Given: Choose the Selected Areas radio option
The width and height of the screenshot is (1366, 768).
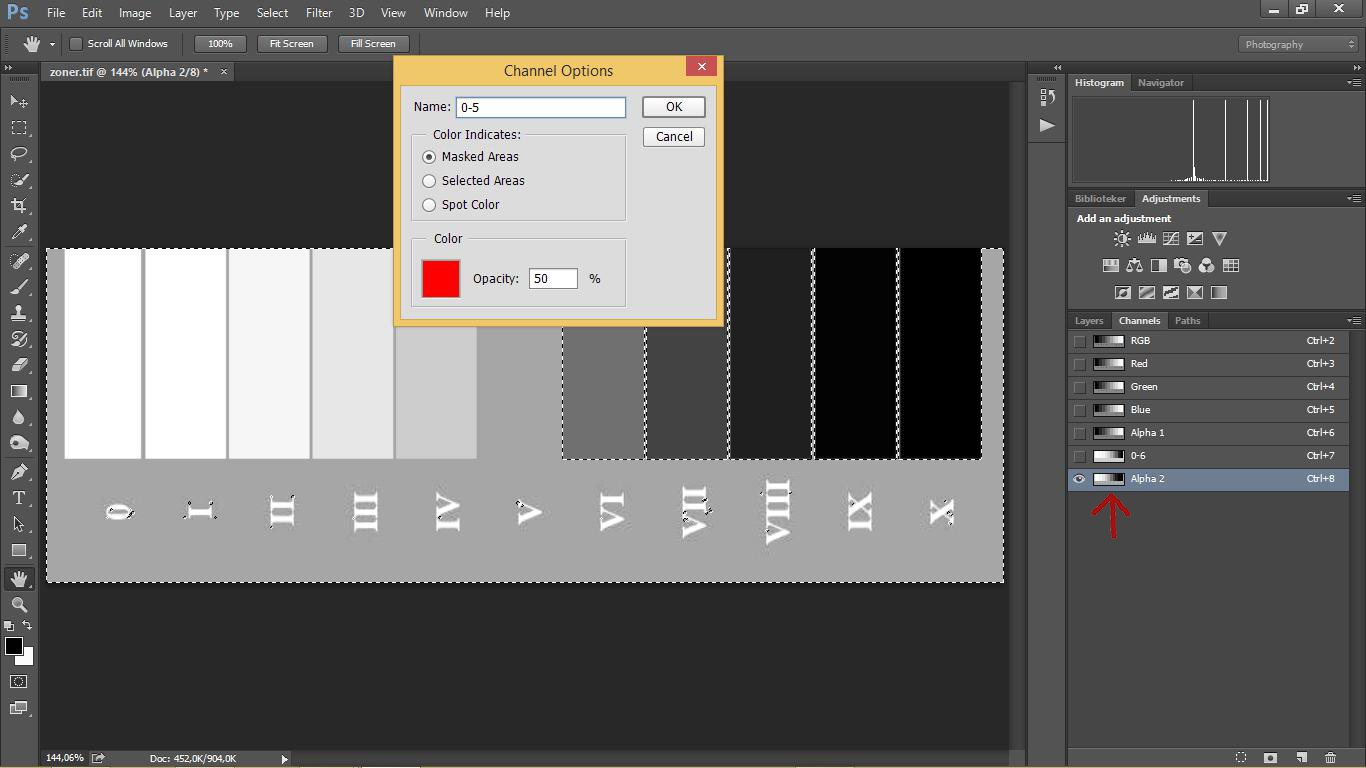Looking at the screenshot, I should point(430,181).
